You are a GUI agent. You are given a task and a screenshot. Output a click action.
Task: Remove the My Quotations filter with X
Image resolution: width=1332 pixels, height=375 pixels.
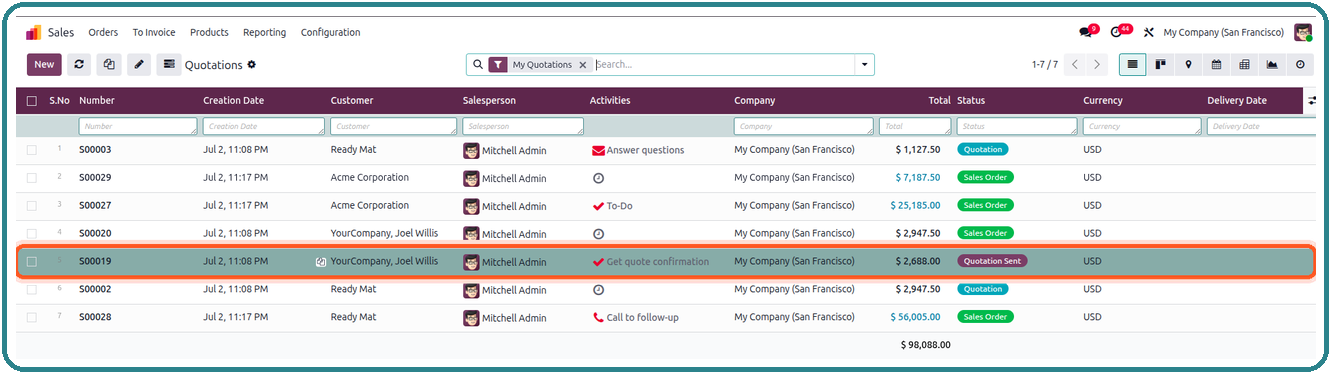[583, 64]
